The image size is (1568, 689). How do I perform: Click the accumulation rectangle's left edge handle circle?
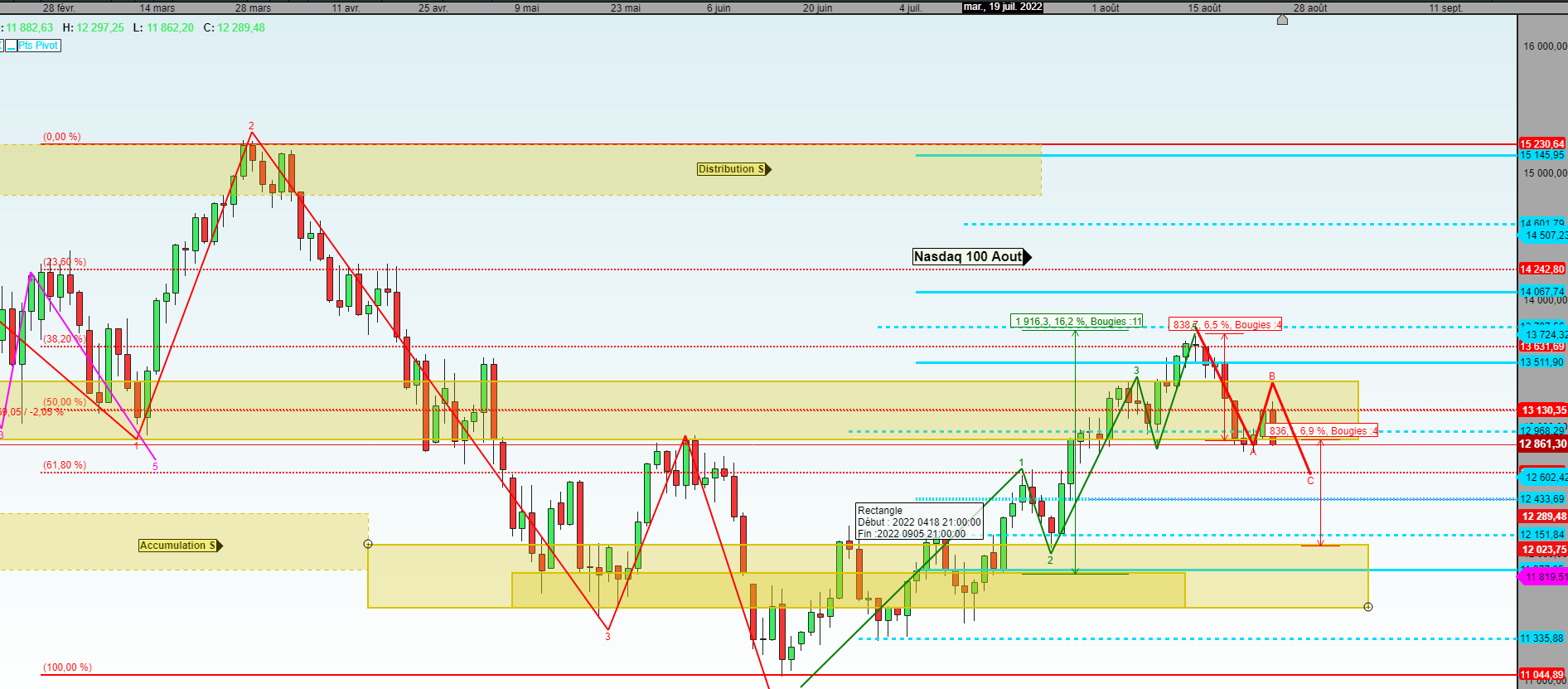coord(368,544)
